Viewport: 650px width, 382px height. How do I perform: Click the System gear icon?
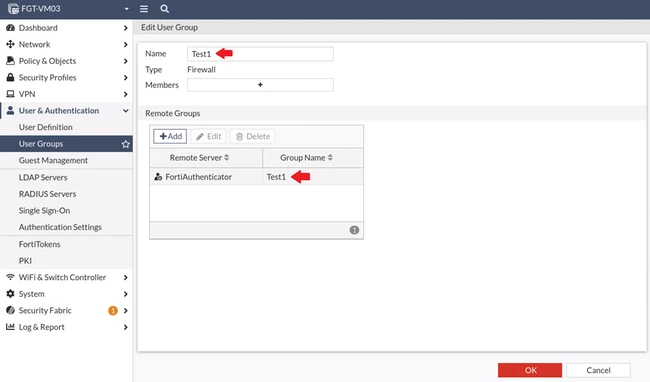[10, 294]
